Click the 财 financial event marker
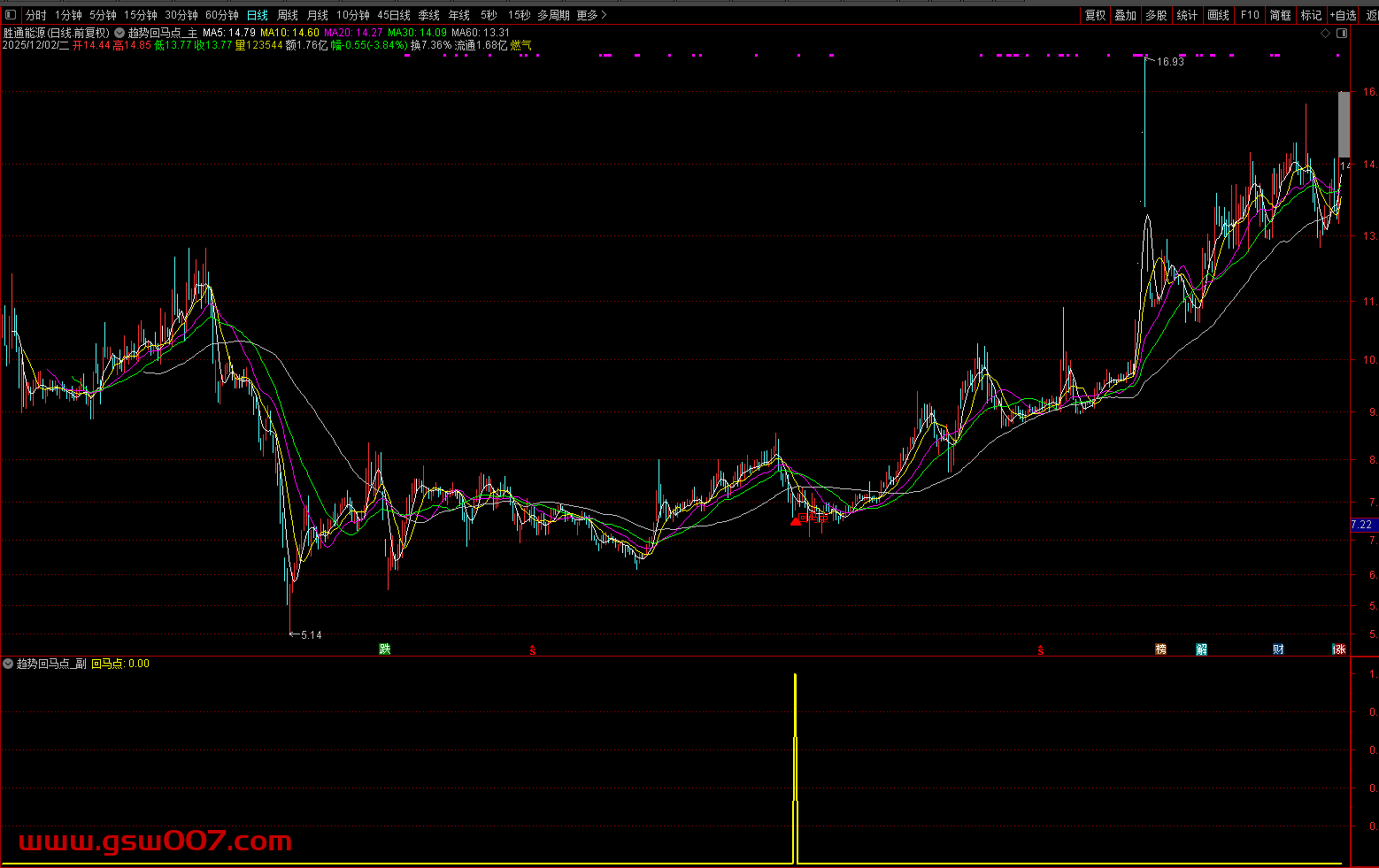Image resolution: width=1379 pixels, height=868 pixels. click(x=1278, y=649)
